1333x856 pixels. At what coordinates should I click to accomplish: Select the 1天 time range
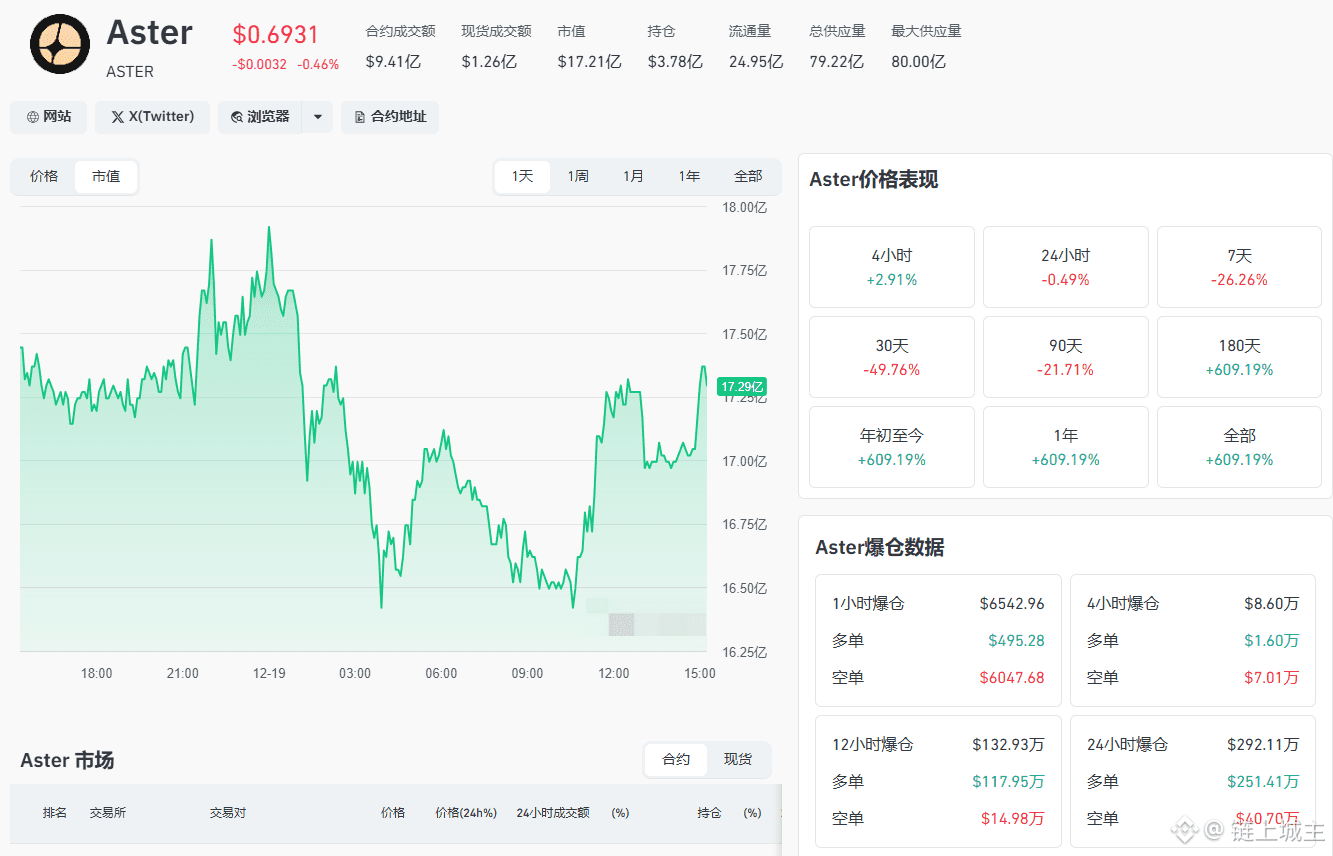pos(523,176)
